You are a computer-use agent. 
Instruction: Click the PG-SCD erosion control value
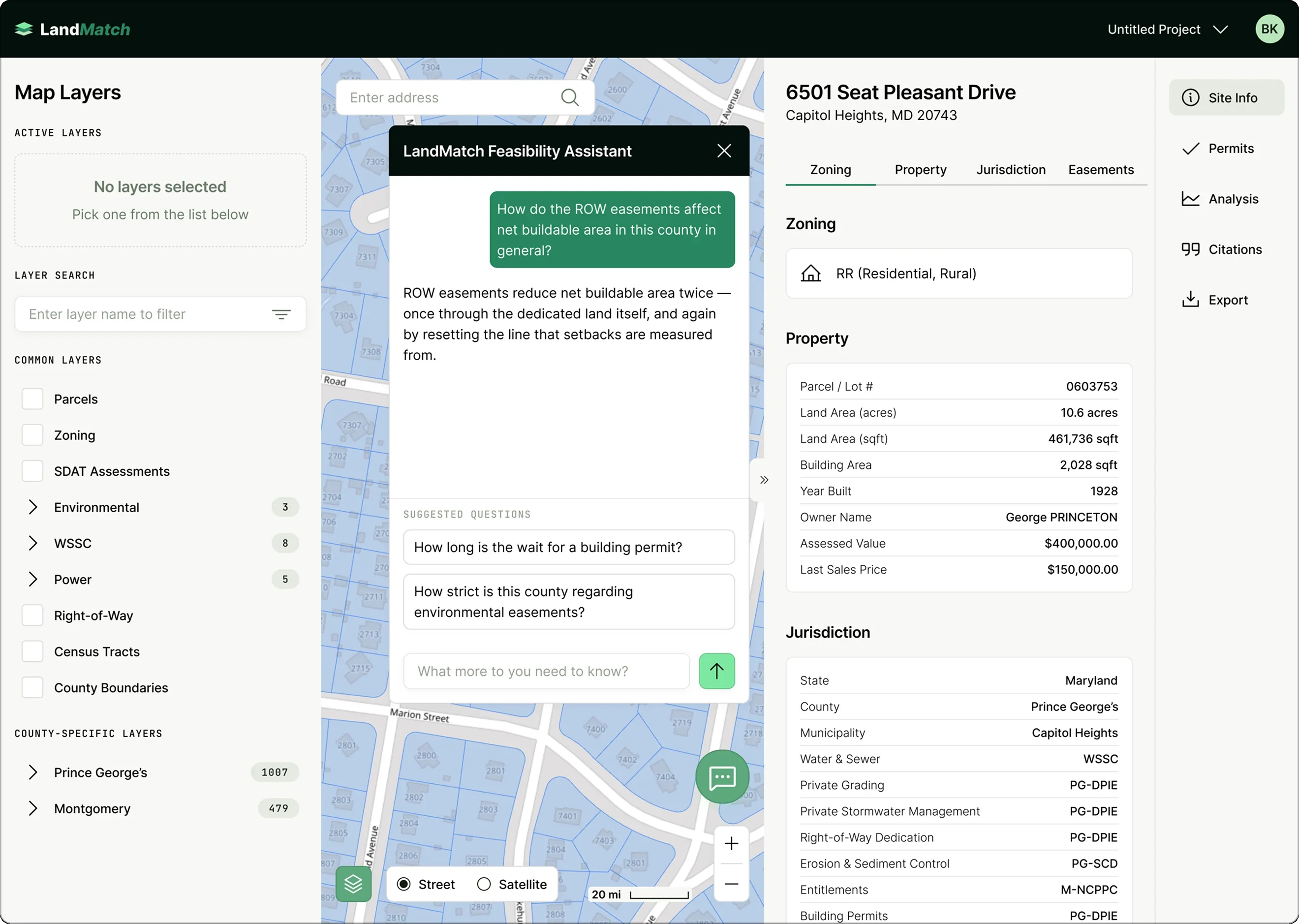tap(1094, 863)
